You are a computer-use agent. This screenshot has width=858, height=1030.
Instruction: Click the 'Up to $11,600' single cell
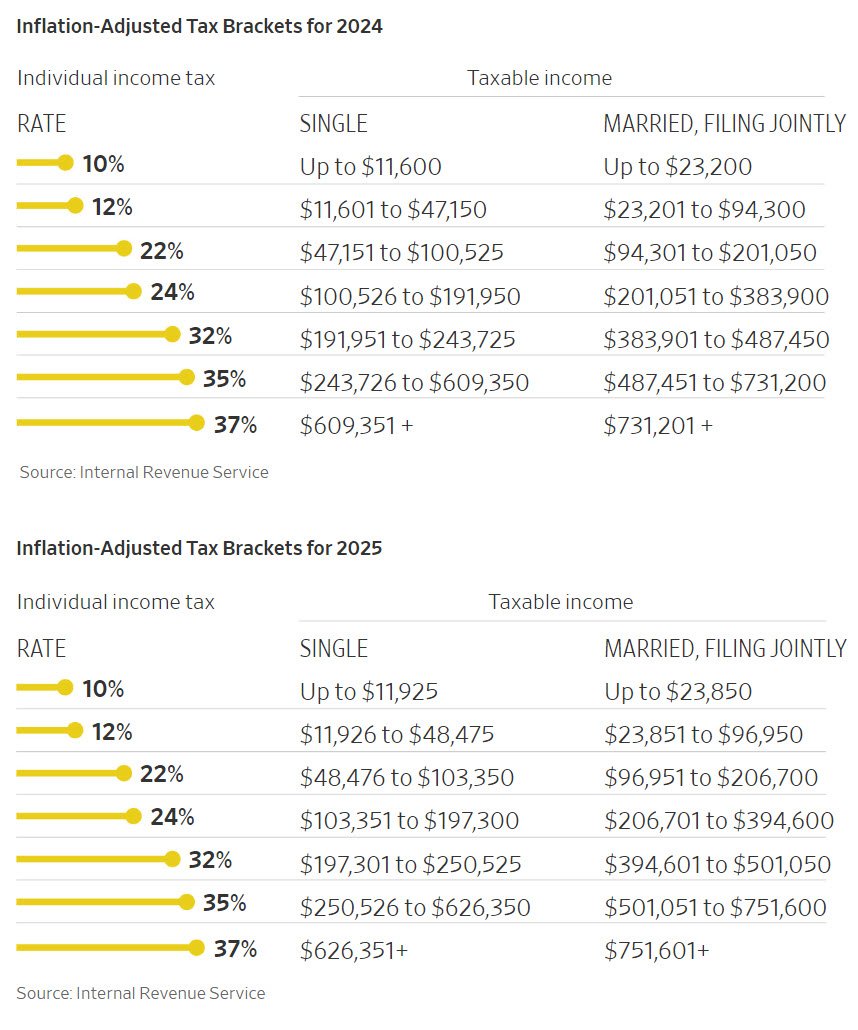pyautogui.click(x=371, y=167)
